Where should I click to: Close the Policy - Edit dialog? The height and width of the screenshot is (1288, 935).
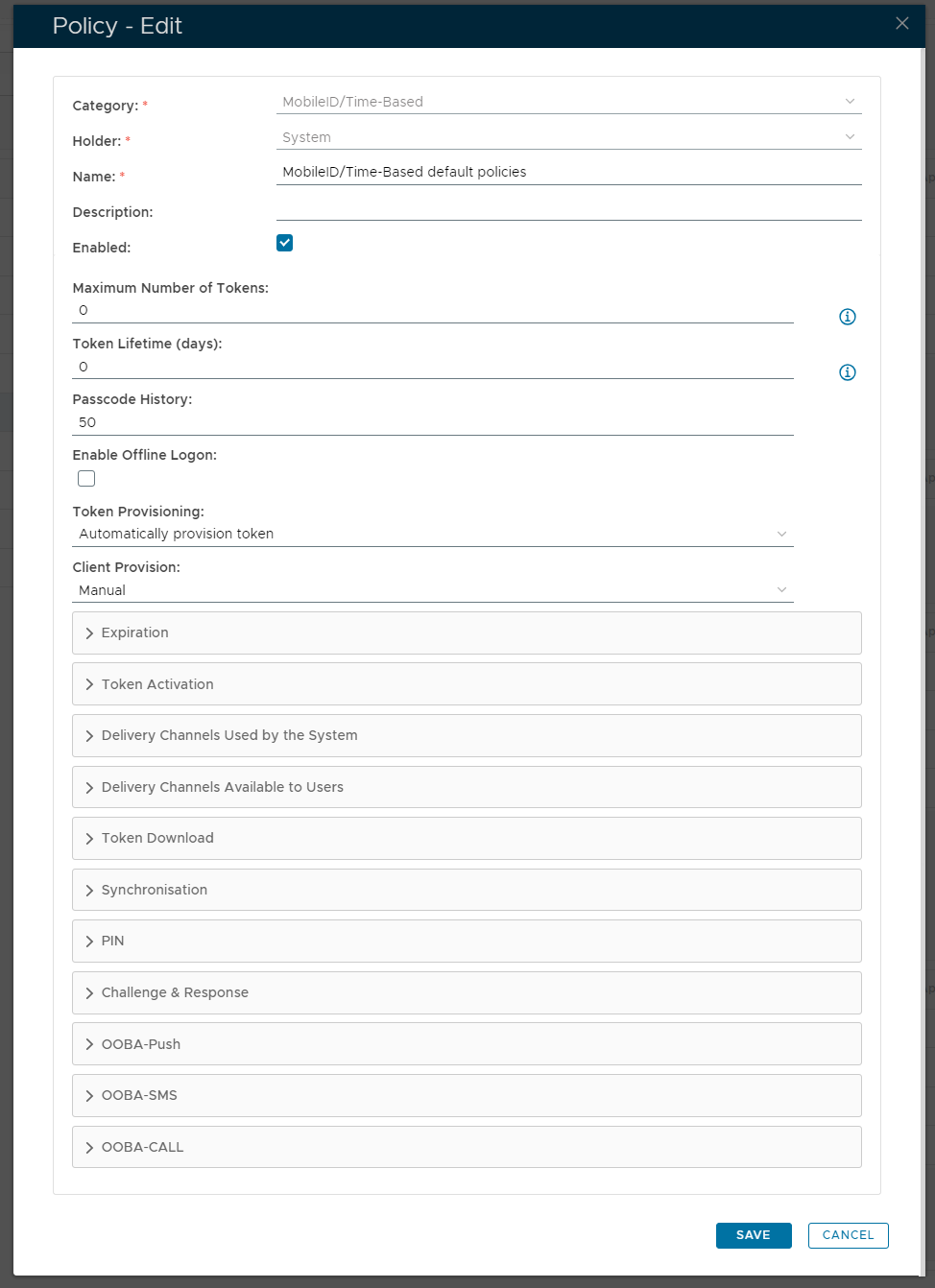tap(901, 24)
